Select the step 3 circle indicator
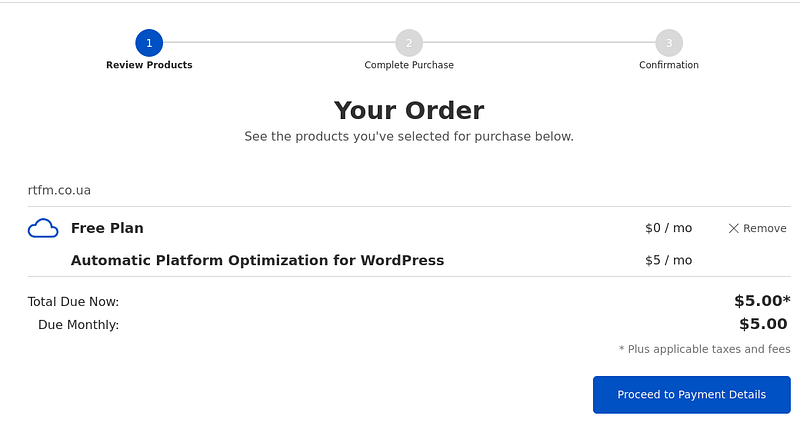Image resolution: width=800 pixels, height=422 pixels. (669, 43)
